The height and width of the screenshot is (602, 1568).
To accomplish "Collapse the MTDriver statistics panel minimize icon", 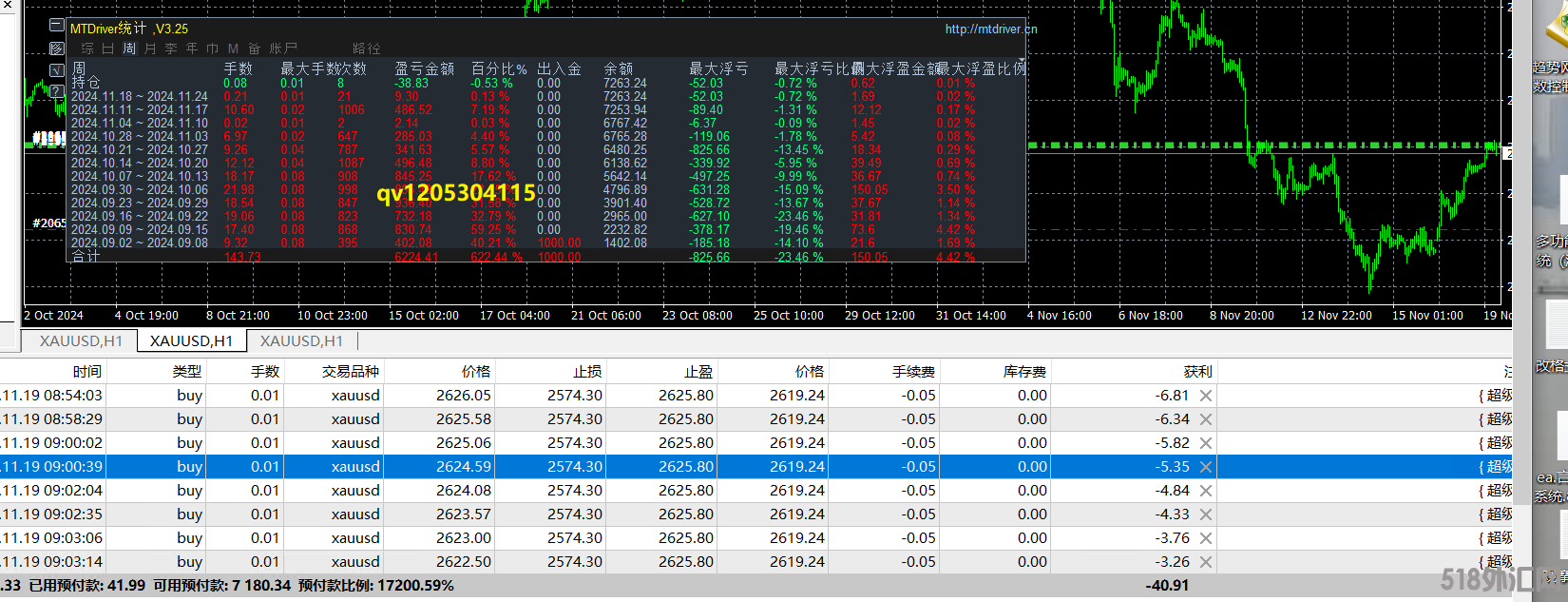I will [57, 26].
